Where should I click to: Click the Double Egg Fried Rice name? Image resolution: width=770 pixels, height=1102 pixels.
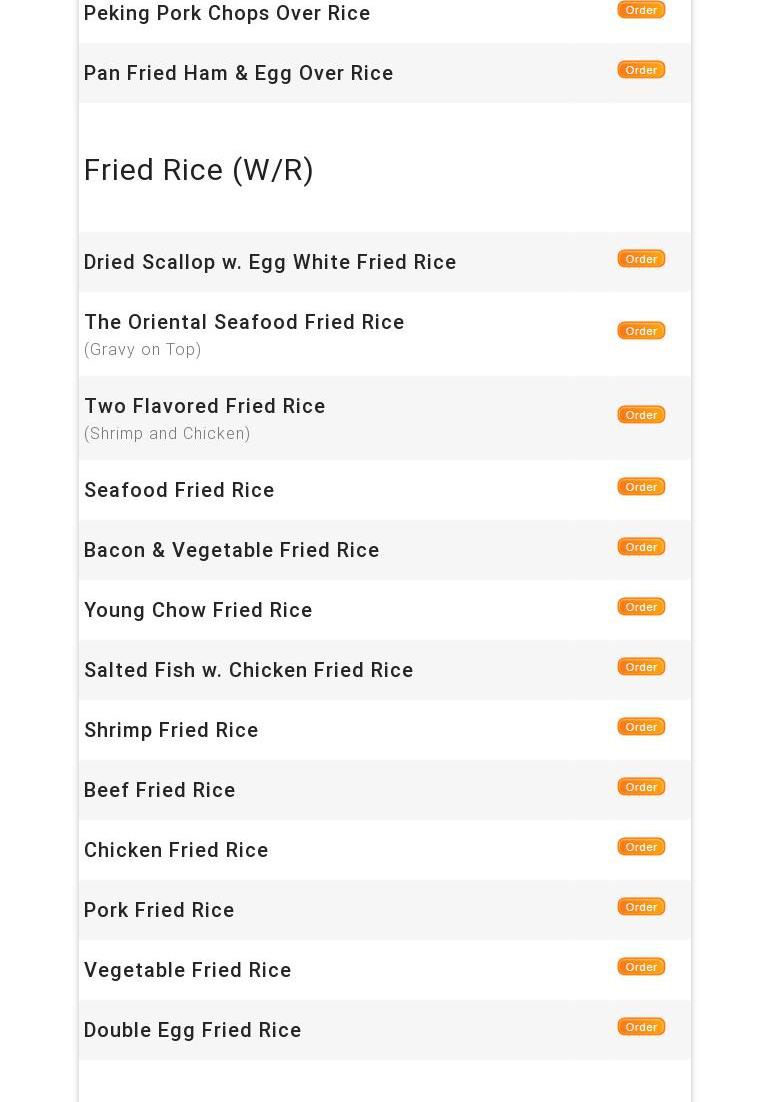192,1030
